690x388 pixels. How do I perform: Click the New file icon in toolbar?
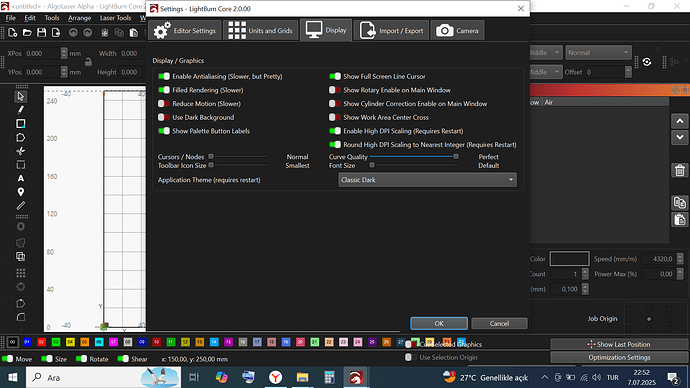13,33
